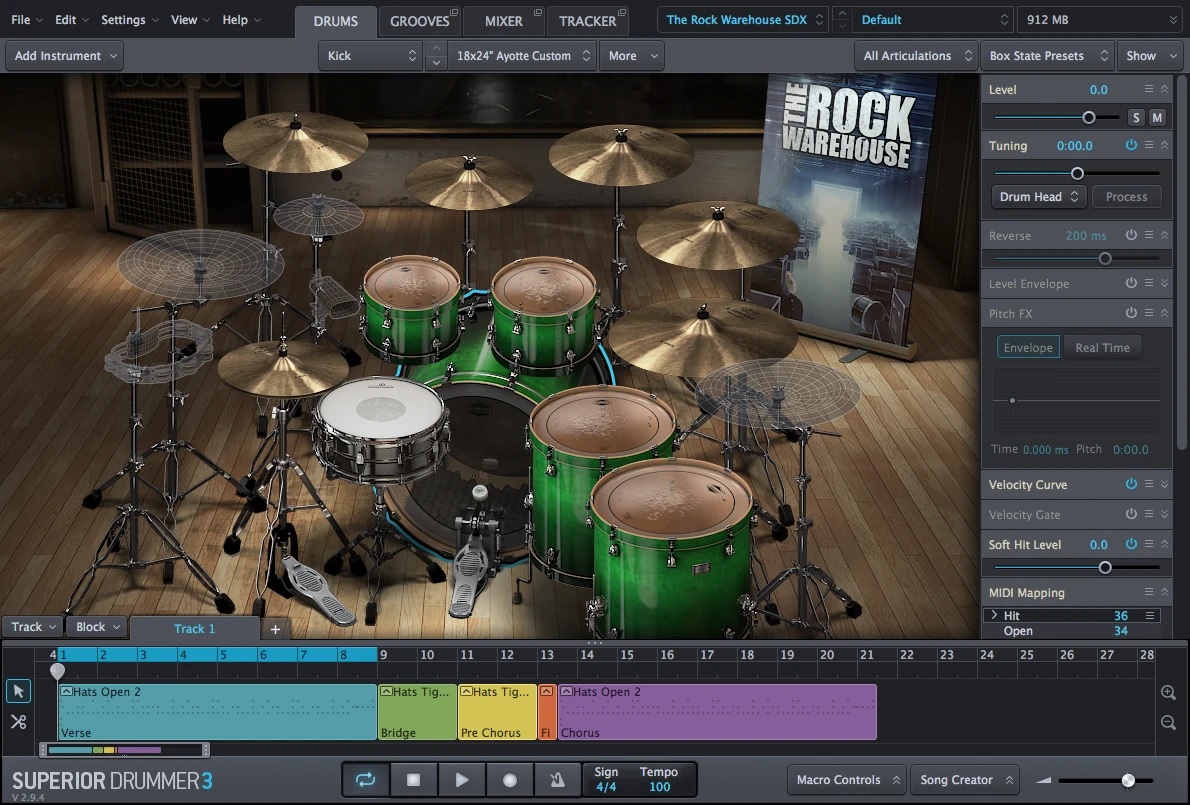Screen dimensions: 1190x805
Task: Adjust the Tuning slider handle
Action: (x=1077, y=174)
